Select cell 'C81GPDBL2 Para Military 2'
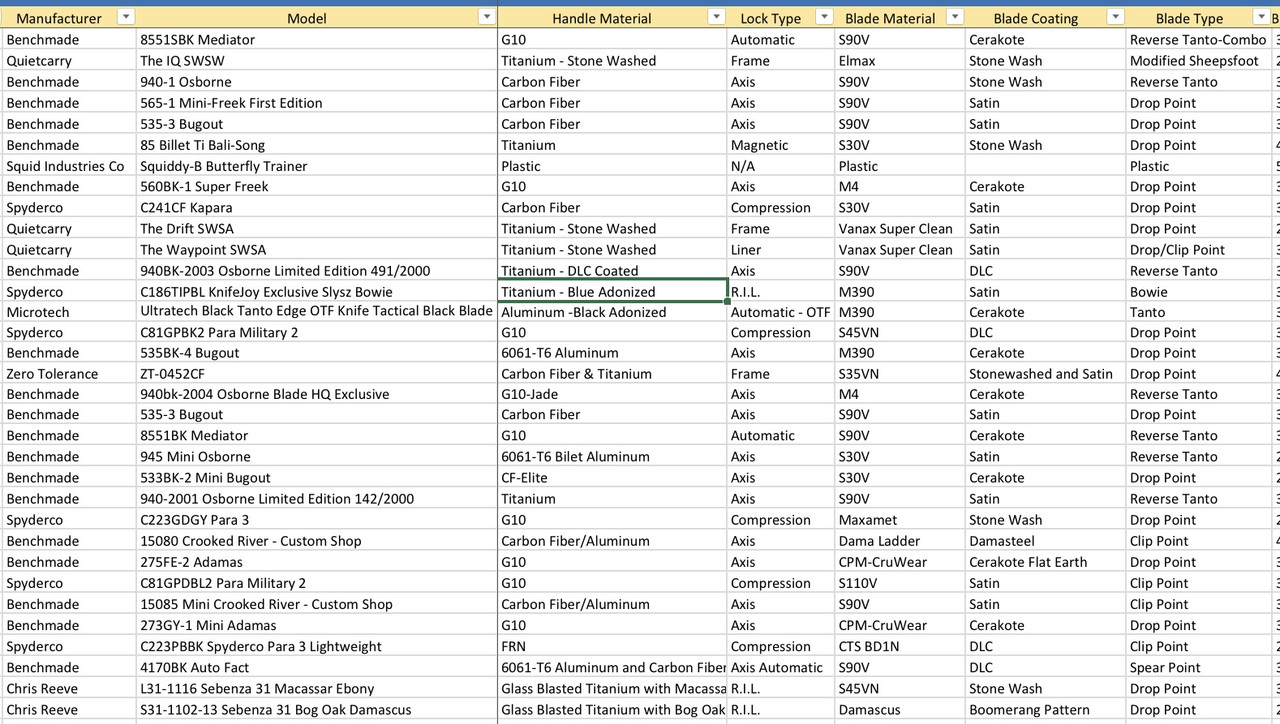The width and height of the screenshot is (1280, 724). 317,583
